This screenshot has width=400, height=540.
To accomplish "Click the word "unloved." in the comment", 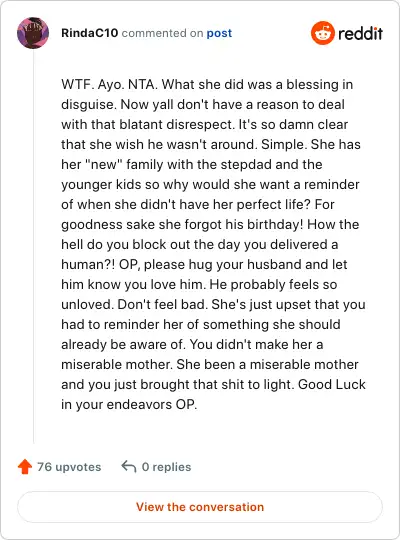I will tap(88, 304).
